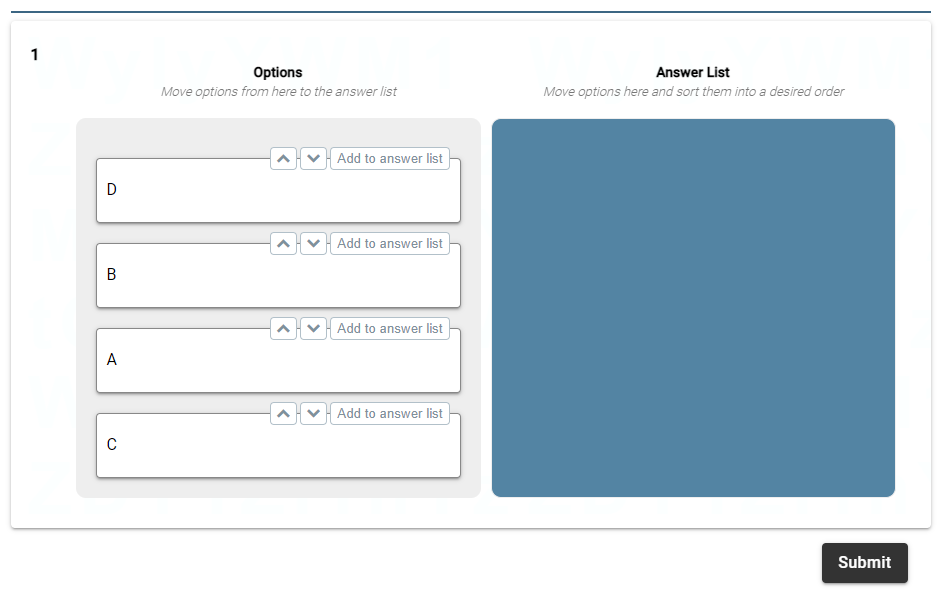Click the Options heading
The width and height of the screenshot is (944, 593).
(278, 72)
